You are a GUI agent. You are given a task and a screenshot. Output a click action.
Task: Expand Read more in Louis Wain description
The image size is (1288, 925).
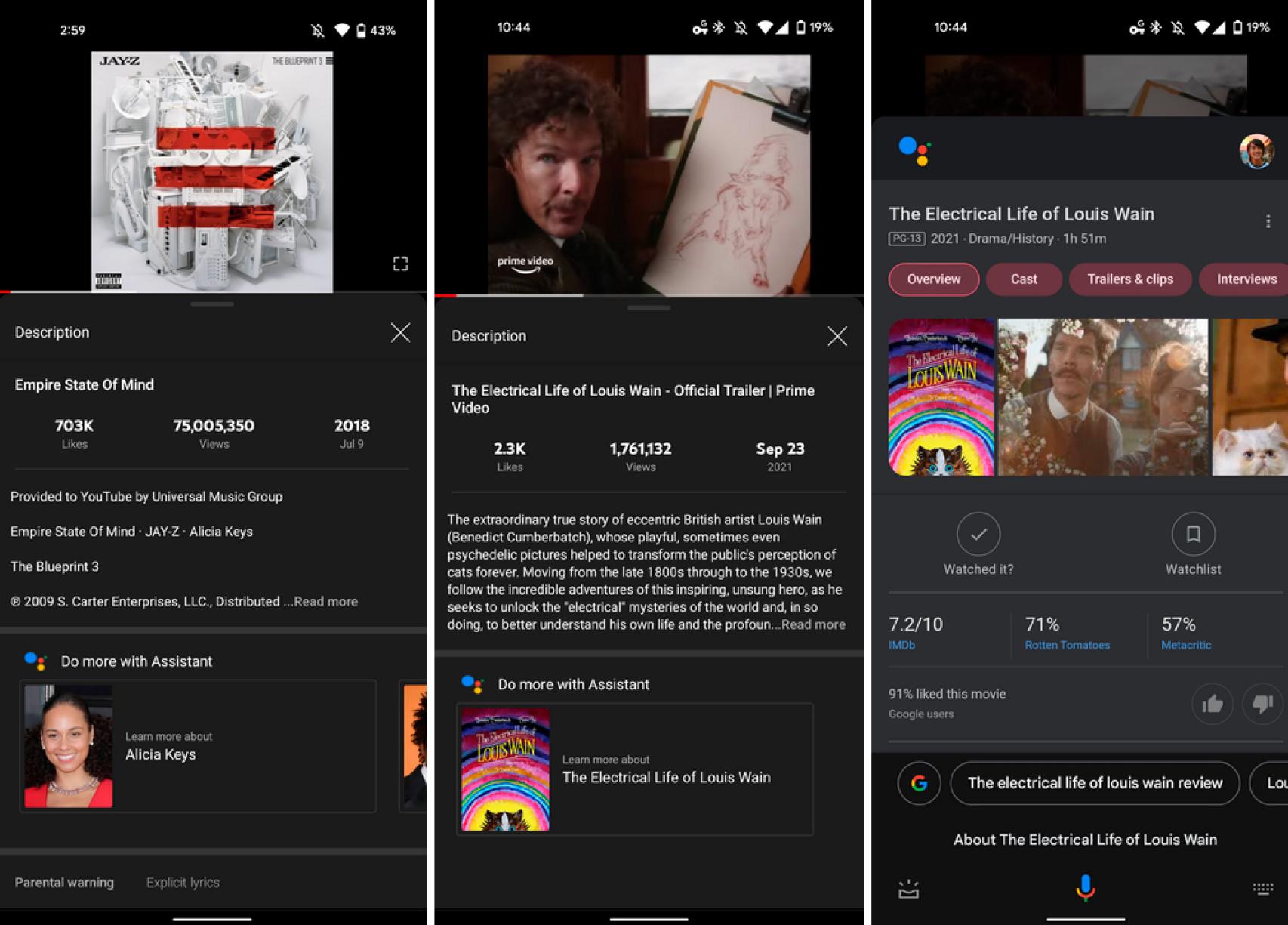pos(813,625)
